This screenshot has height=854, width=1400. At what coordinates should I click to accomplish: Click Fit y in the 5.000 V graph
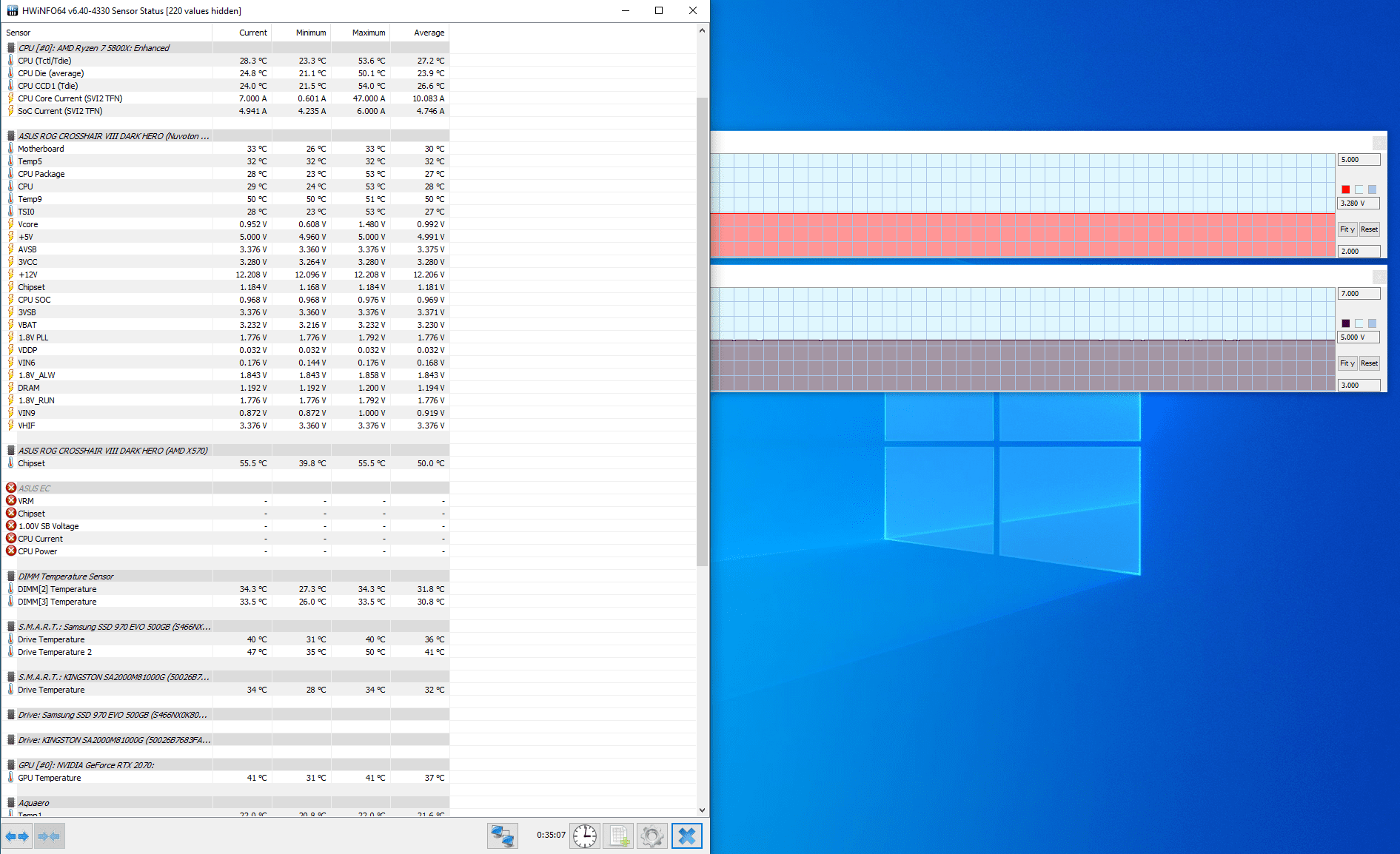click(x=1347, y=363)
